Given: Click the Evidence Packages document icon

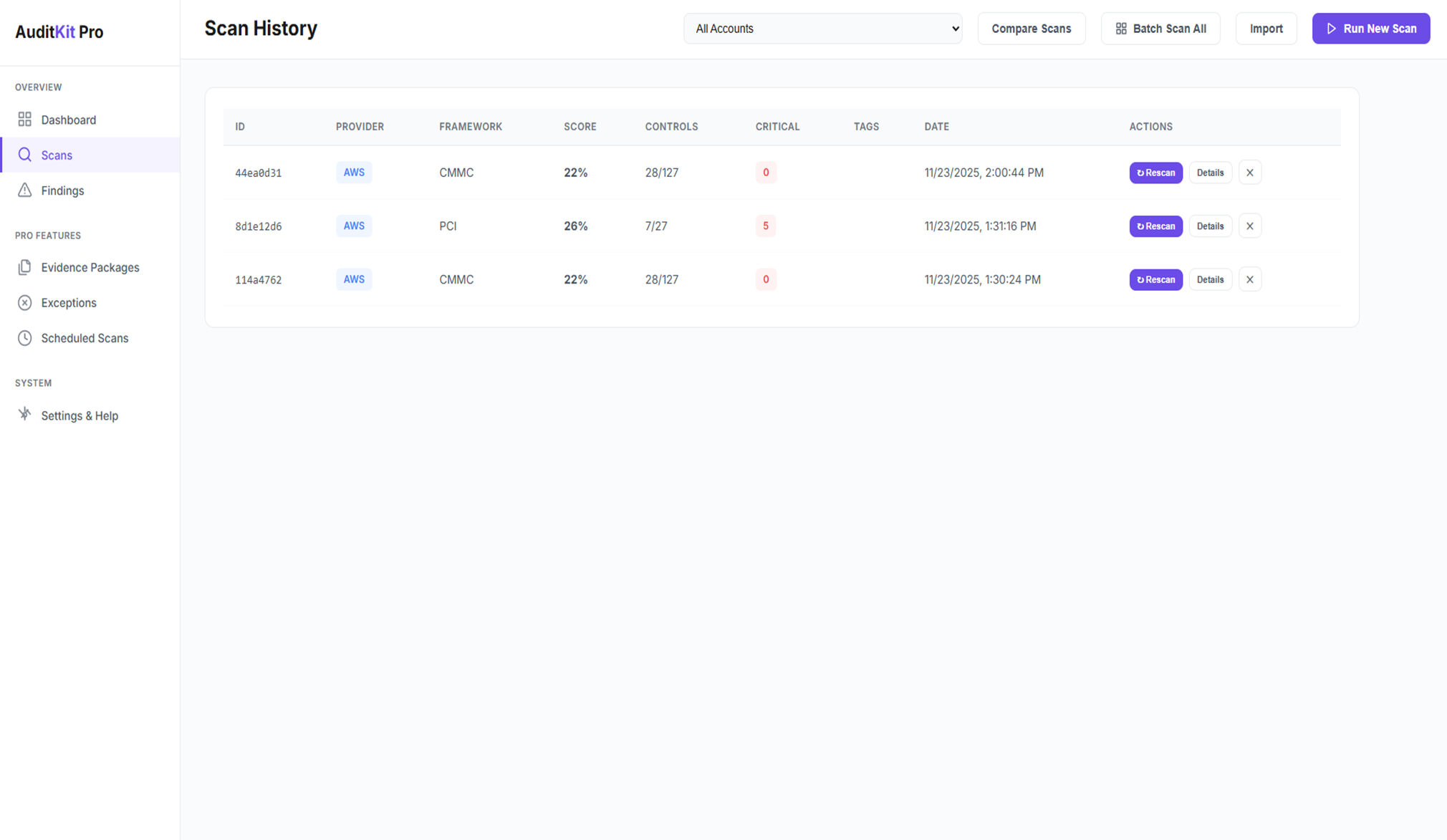Looking at the screenshot, I should coord(25,267).
